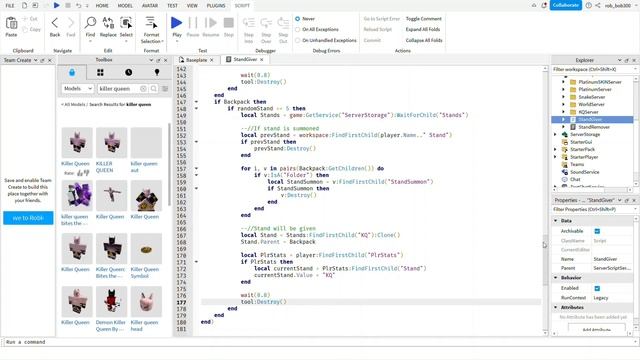Click Add Attribute button

click(597, 329)
